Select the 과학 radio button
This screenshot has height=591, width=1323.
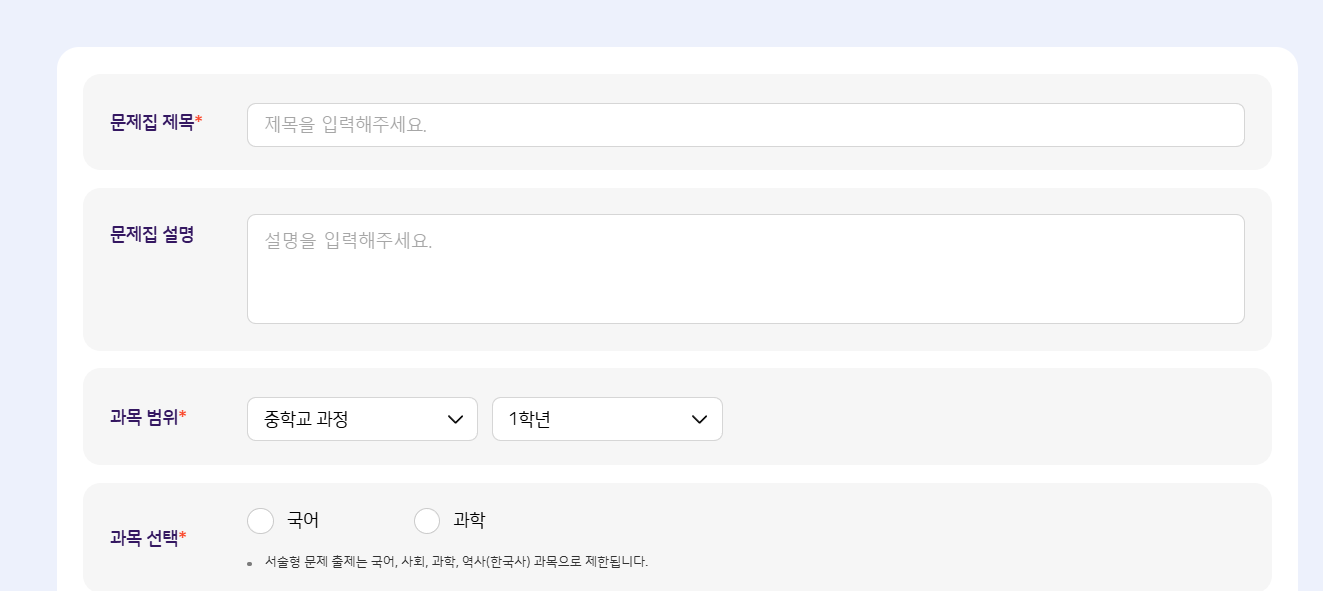[x=427, y=521]
